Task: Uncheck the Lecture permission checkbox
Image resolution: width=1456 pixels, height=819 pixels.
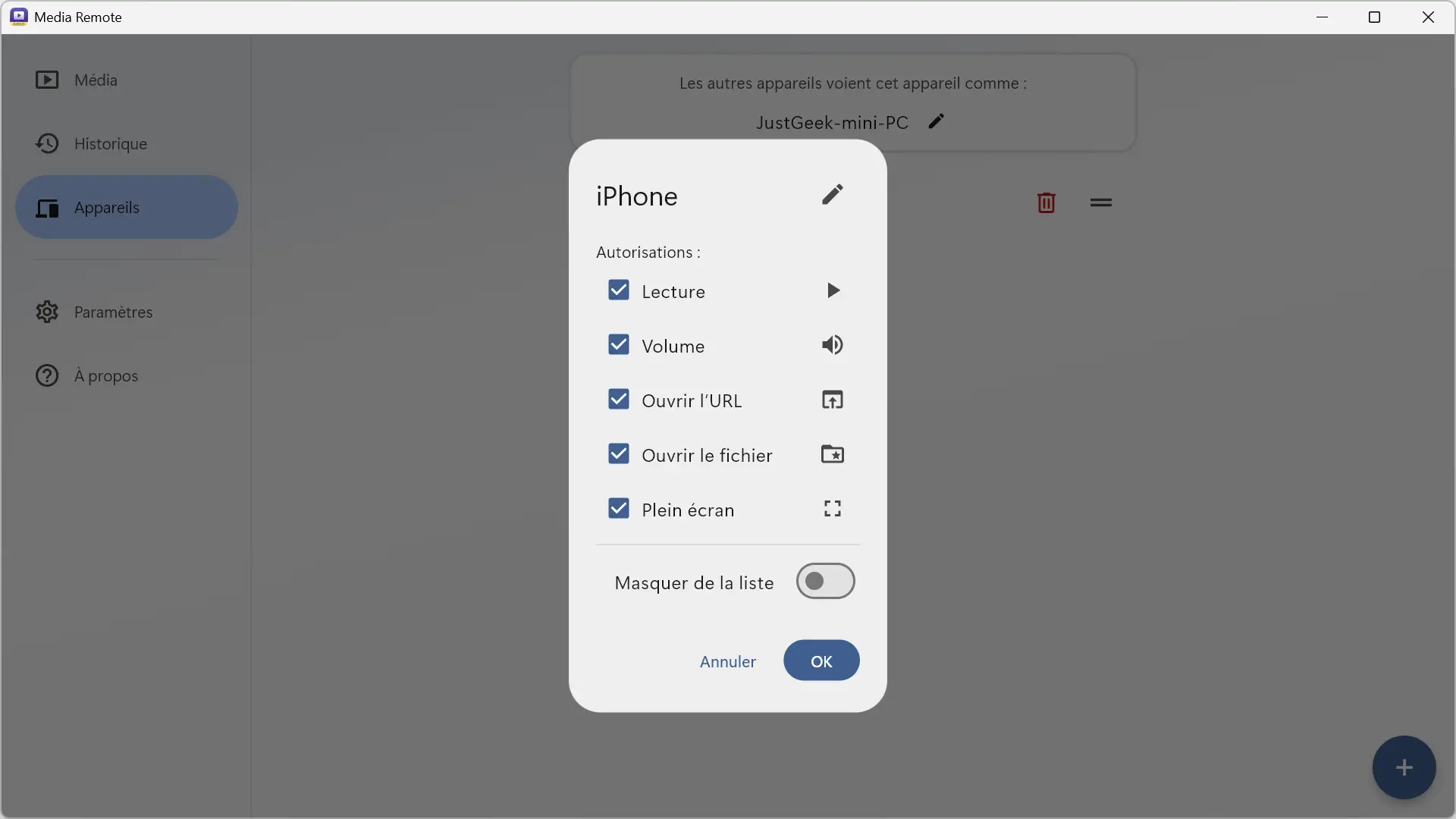Action: pyautogui.click(x=619, y=290)
